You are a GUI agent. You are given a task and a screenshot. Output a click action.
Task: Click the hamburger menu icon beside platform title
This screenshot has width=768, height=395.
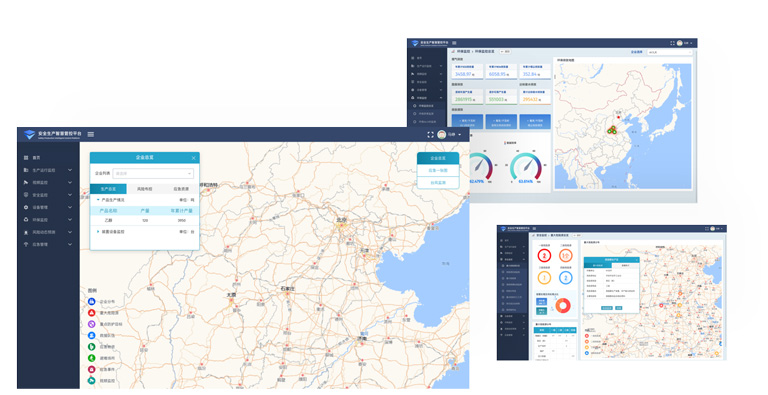click(91, 134)
